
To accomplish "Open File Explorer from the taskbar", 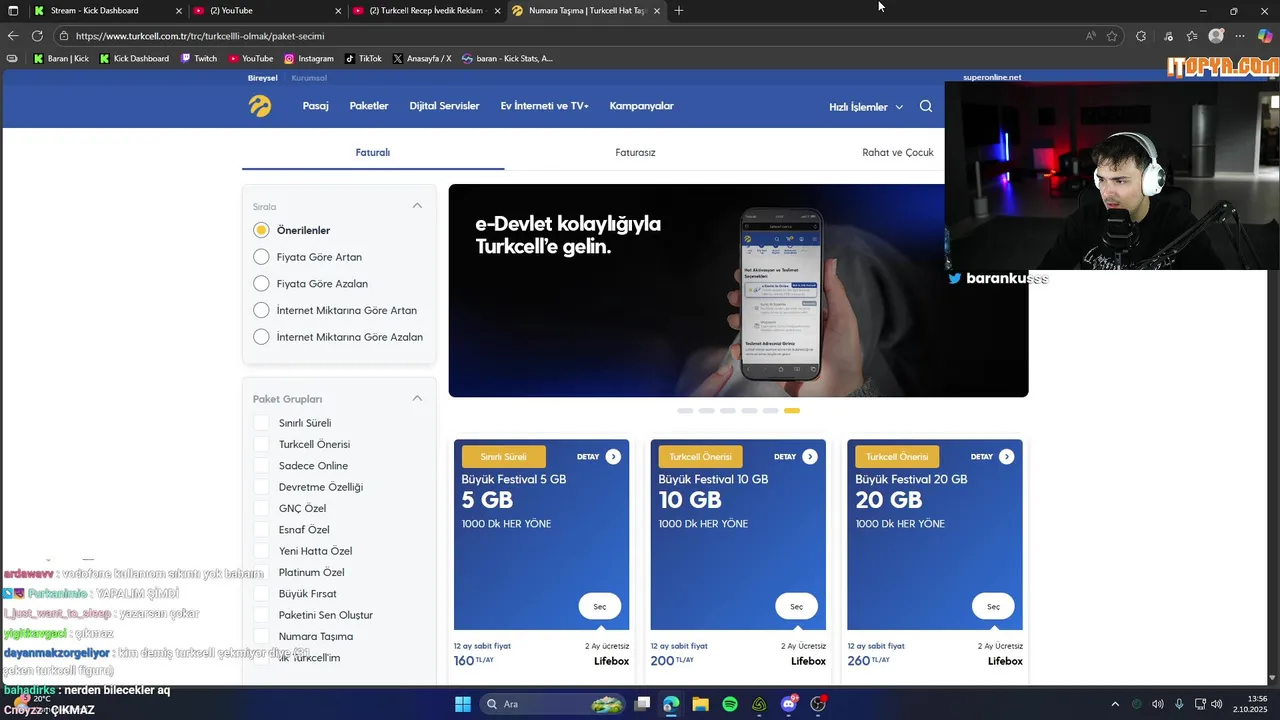I will (701, 704).
